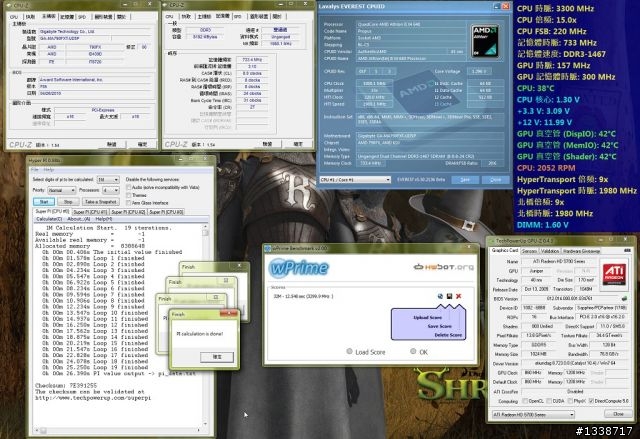Click the Close button in GPU-Z
Viewport: 640px width, 439px height.
coord(618,414)
